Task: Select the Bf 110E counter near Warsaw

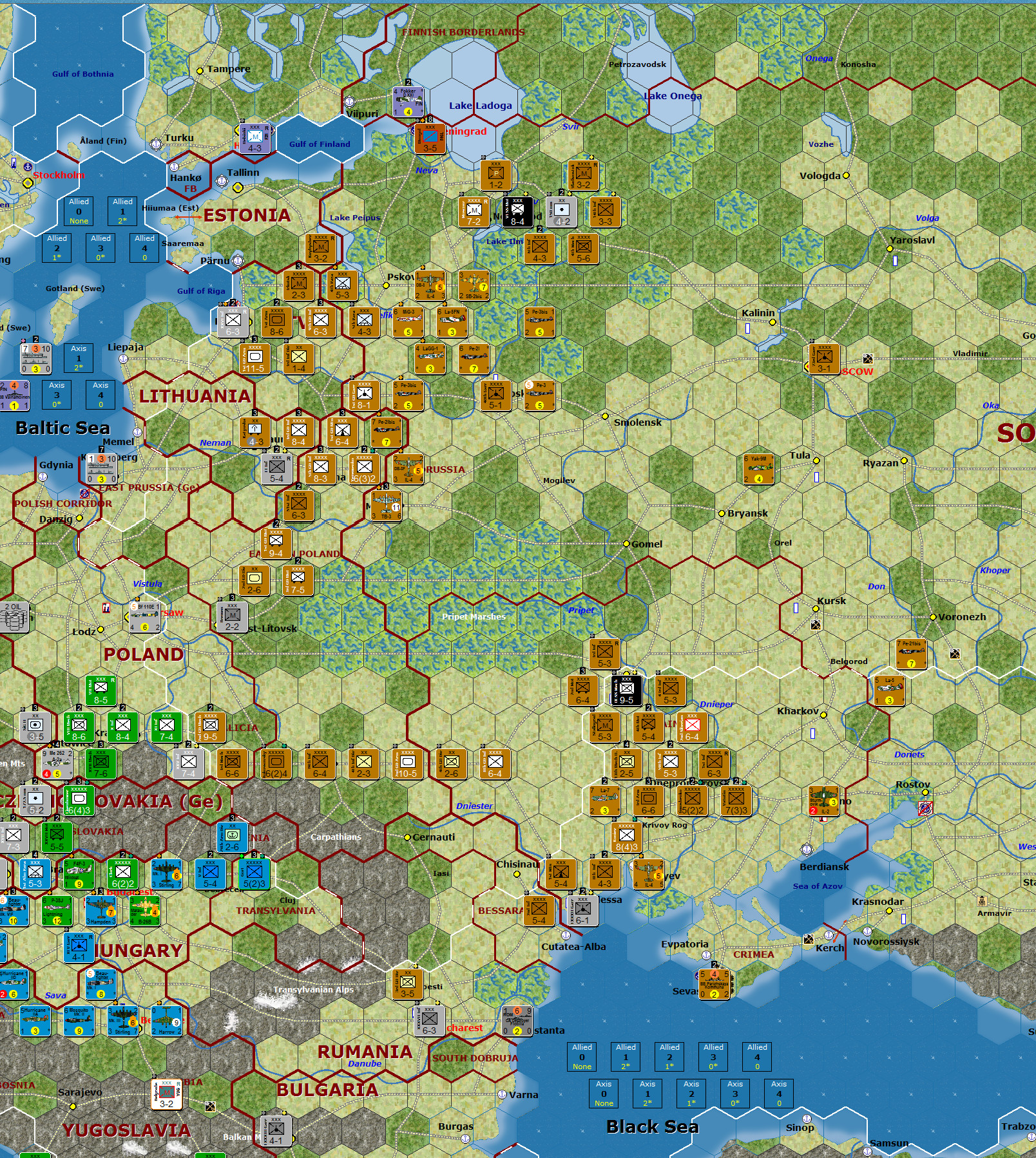Action: click(145, 617)
